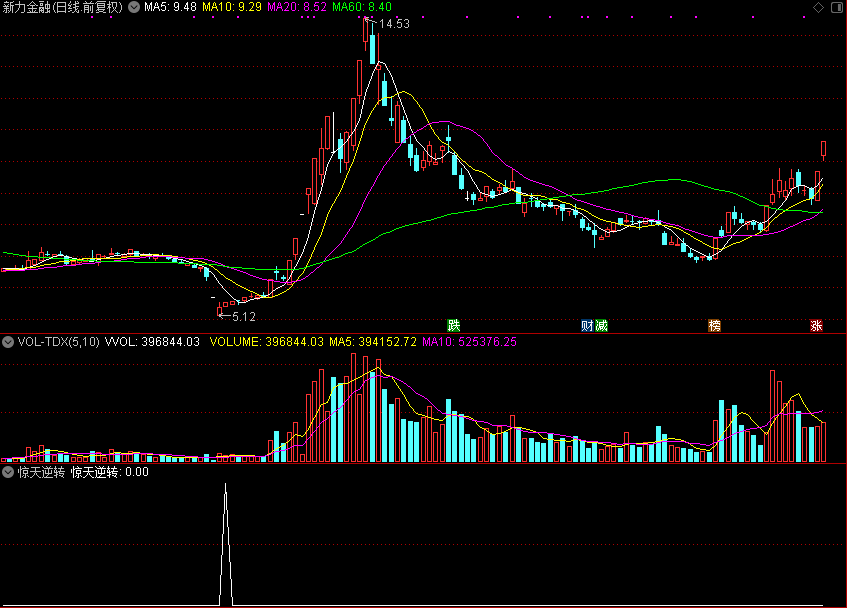Open the dropdown beside 新力金融 chart title
The image size is (847, 608).
tap(133, 7)
